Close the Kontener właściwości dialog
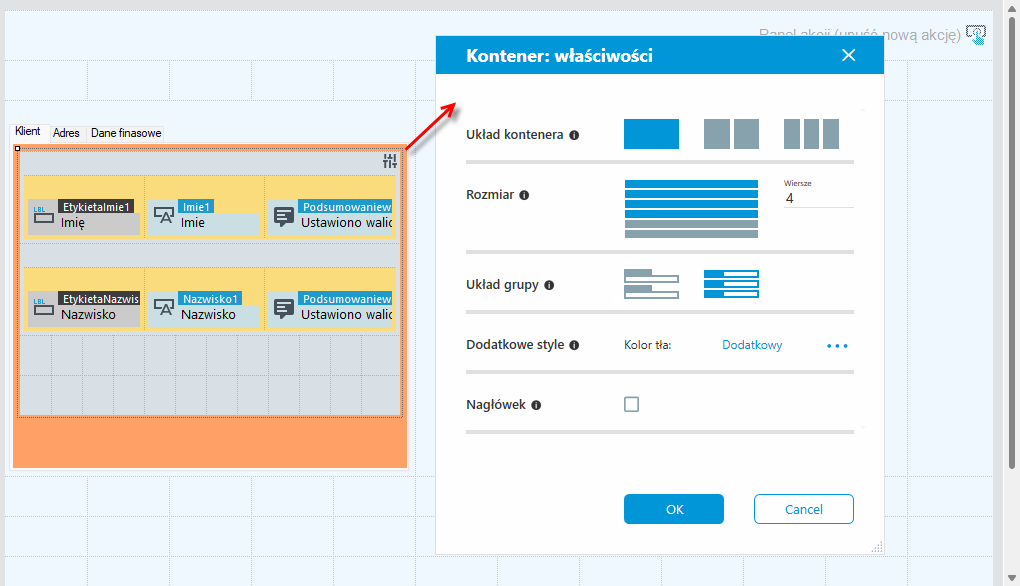 (x=848, y=55)
